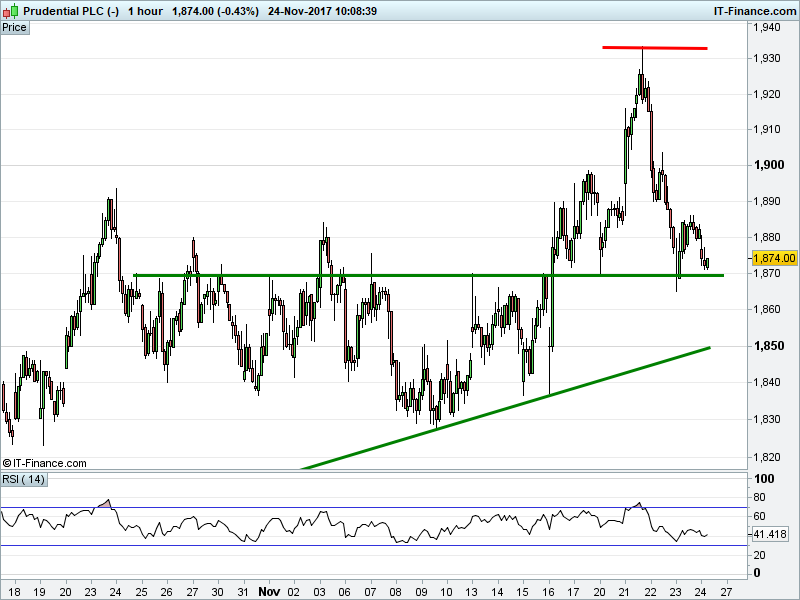Click the yellow 1,874.00 current price tag

[x=774, y=258]
